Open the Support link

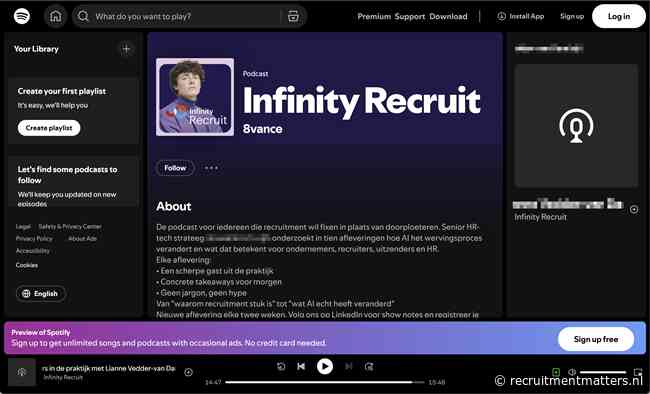pyautogui.click(x=410, y=16)
